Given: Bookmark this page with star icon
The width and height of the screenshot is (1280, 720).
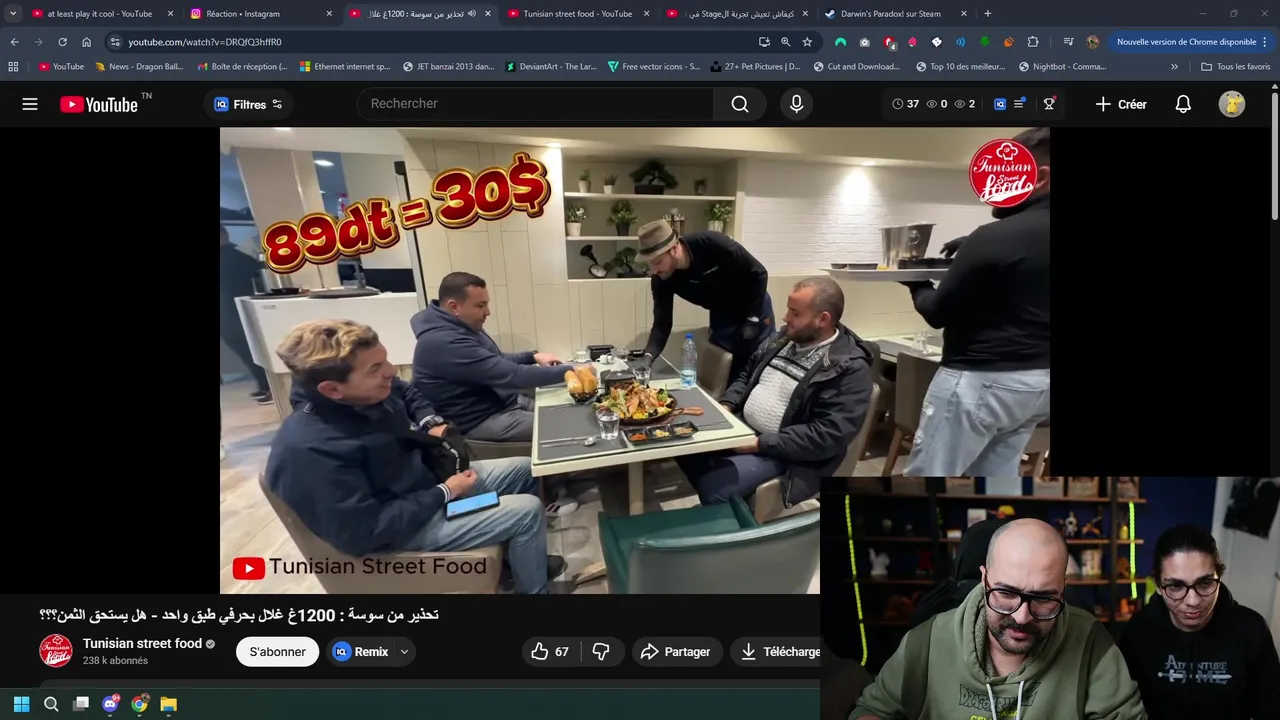Looking at the screenshot, I should pos(807,42).
